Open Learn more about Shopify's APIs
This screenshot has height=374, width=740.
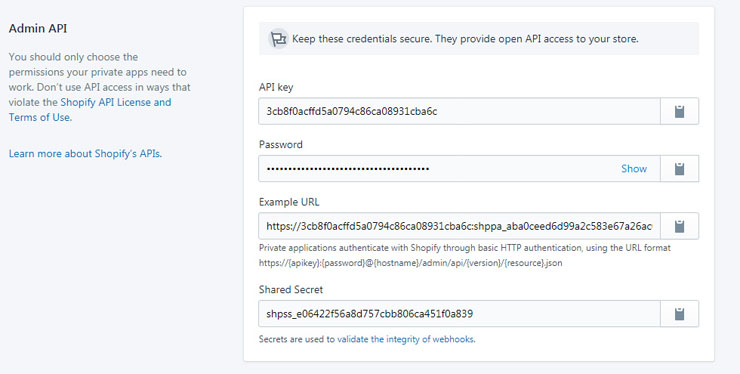85,153
